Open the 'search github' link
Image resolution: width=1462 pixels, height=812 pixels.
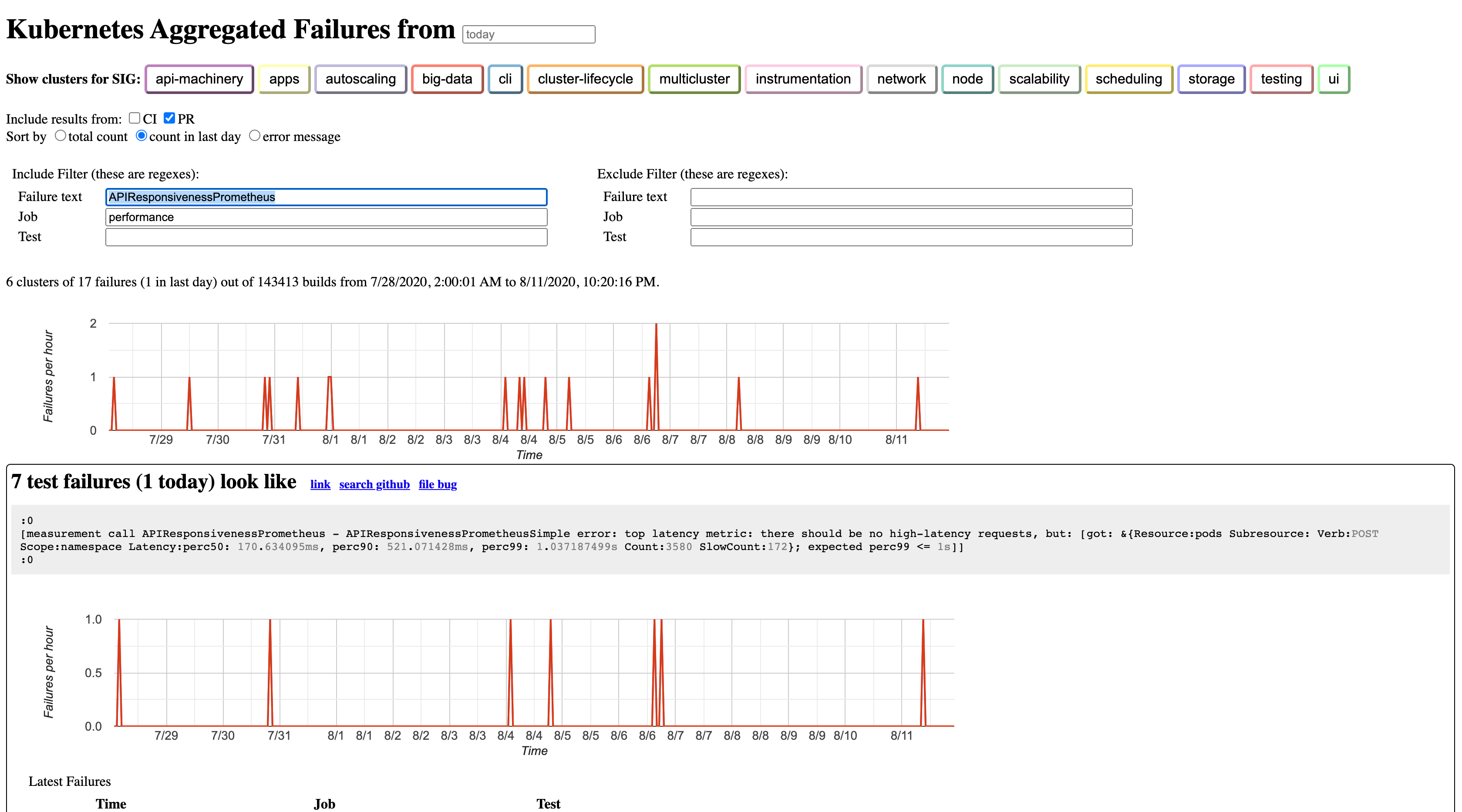click(x=374, y=484)
